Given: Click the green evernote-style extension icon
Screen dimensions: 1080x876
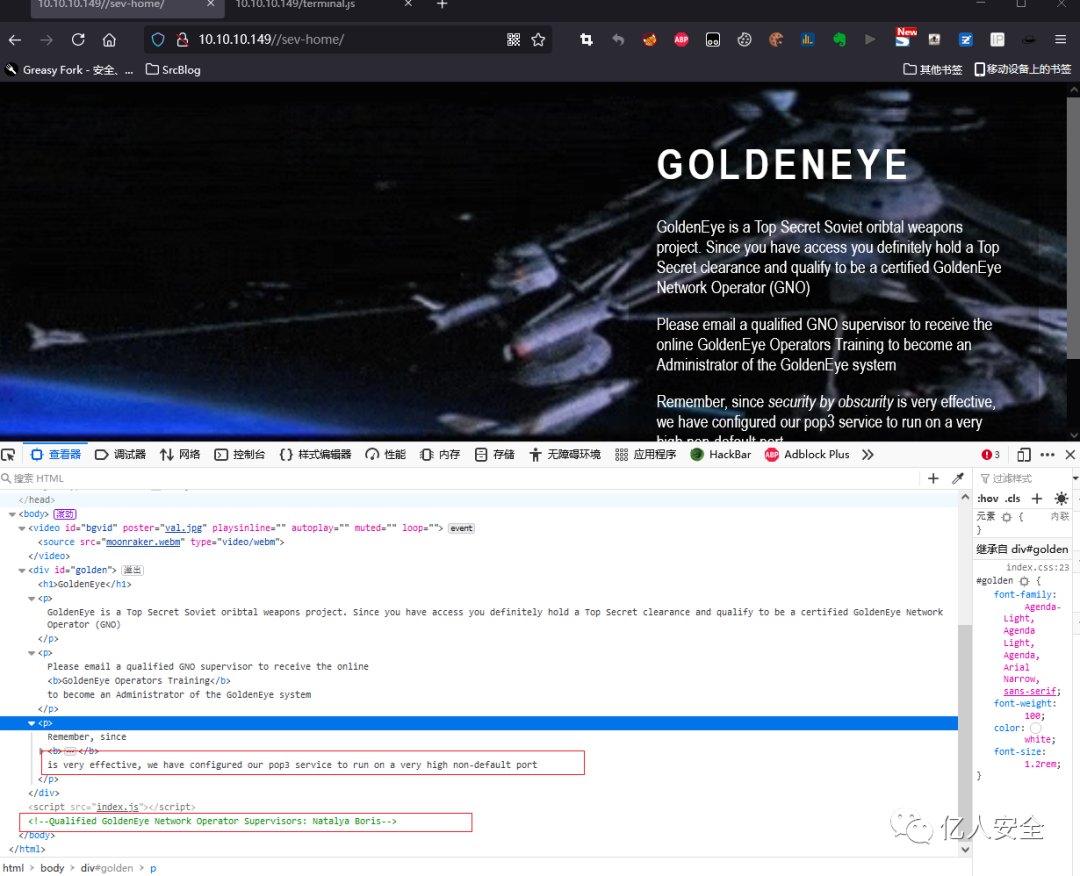Looking at the screenshot, I should (x=839, y=40).
